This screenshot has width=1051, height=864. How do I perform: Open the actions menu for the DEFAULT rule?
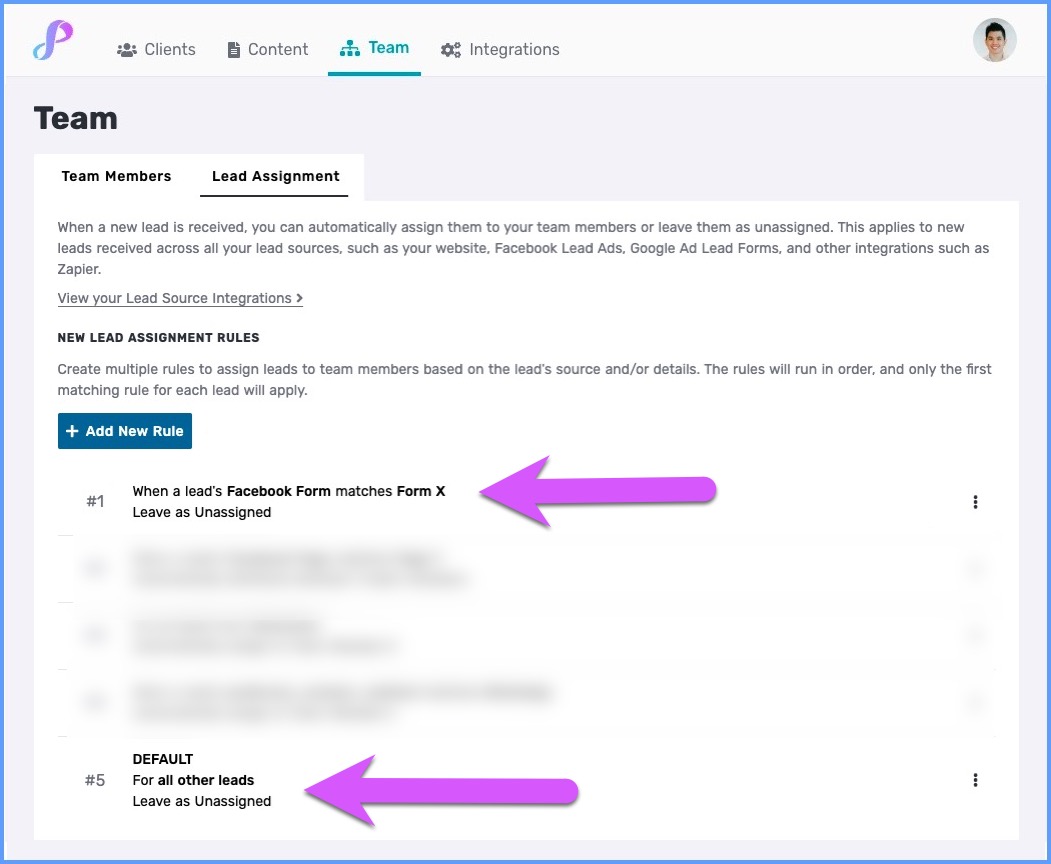click(x=975, y=779)
